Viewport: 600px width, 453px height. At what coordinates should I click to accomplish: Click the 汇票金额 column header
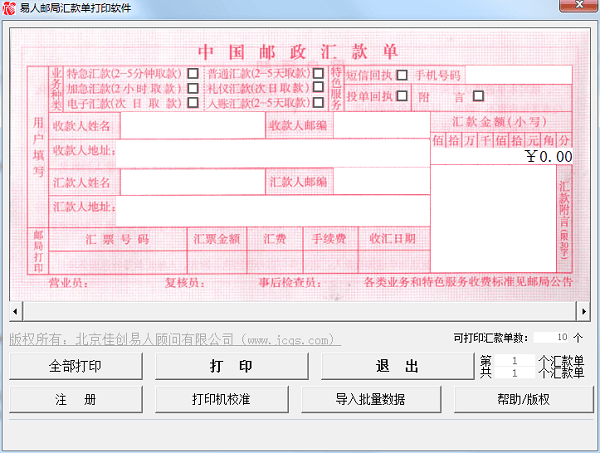pos(217,239)
